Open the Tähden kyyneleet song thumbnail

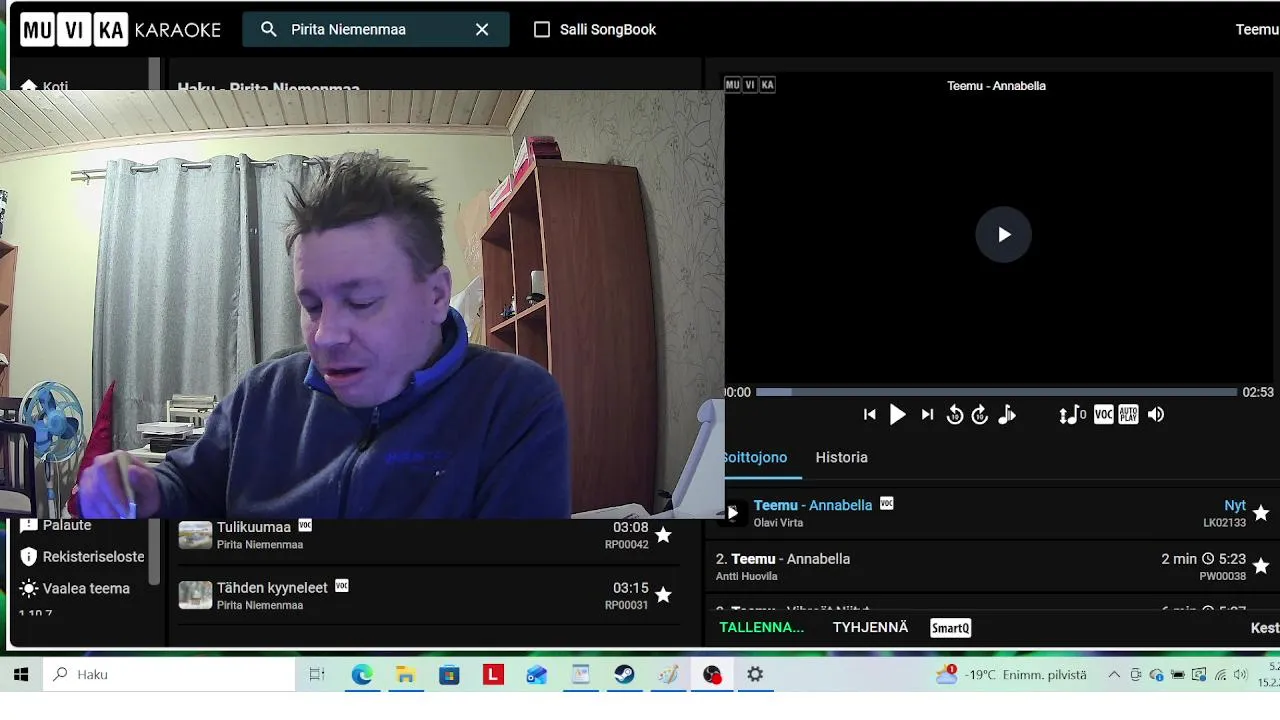tap(195, 595)
